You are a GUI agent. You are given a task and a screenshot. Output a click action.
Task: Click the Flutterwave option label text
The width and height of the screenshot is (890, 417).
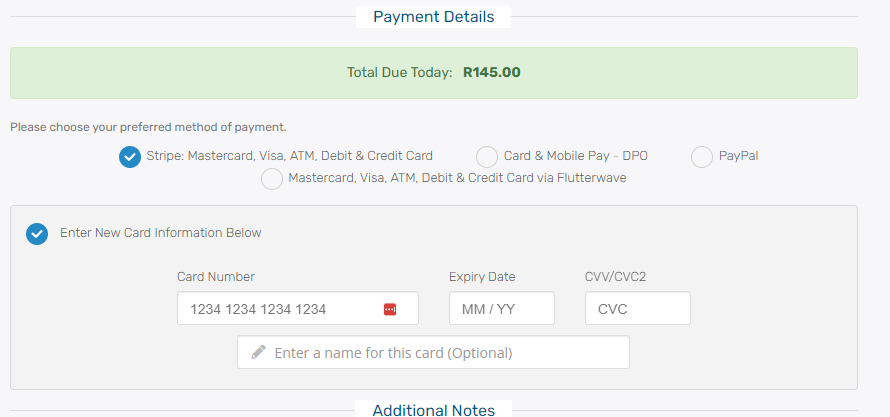pyautogui.click(x=457, y=179)
